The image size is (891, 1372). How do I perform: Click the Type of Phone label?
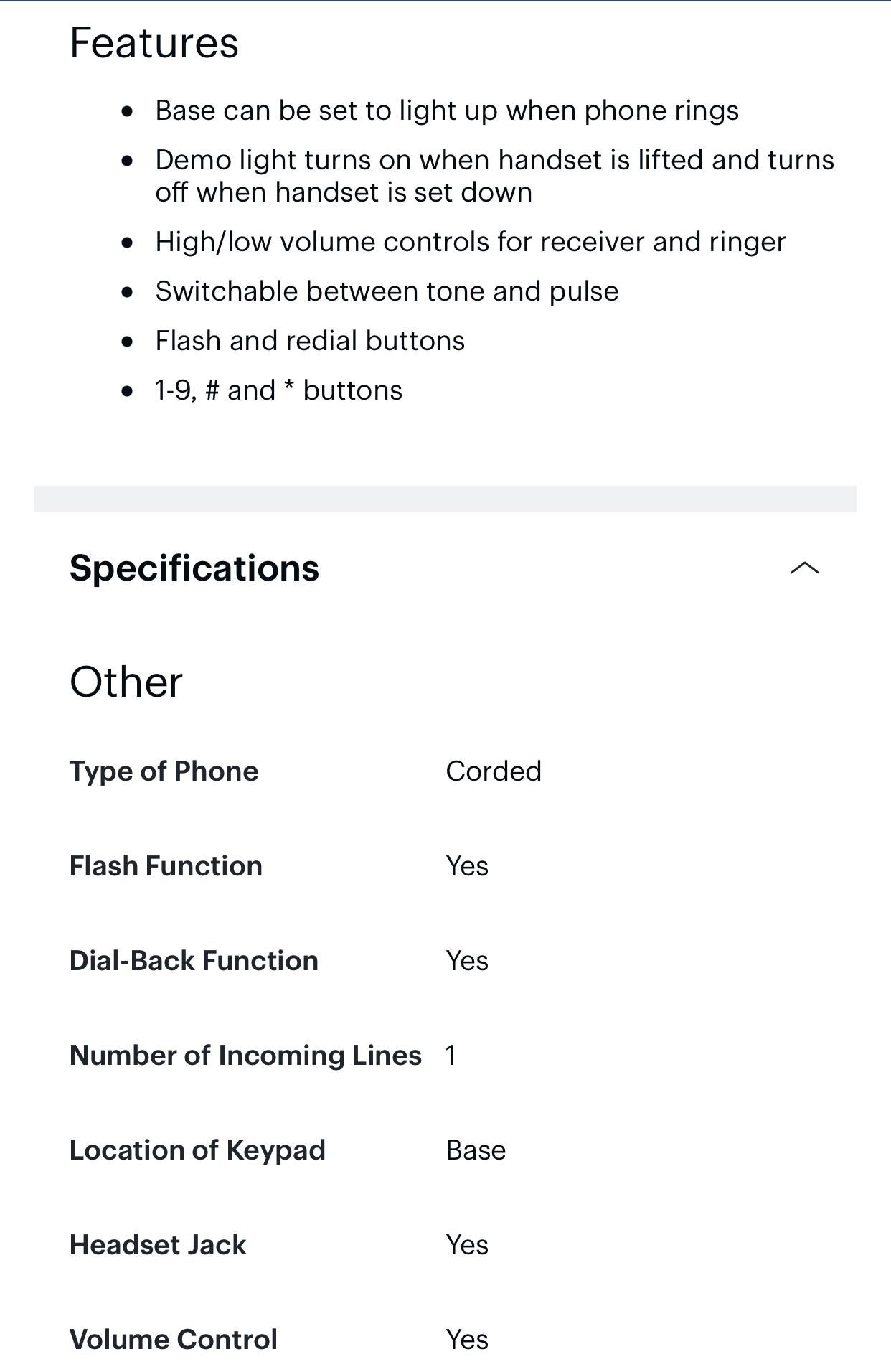(x=164, y=771)
